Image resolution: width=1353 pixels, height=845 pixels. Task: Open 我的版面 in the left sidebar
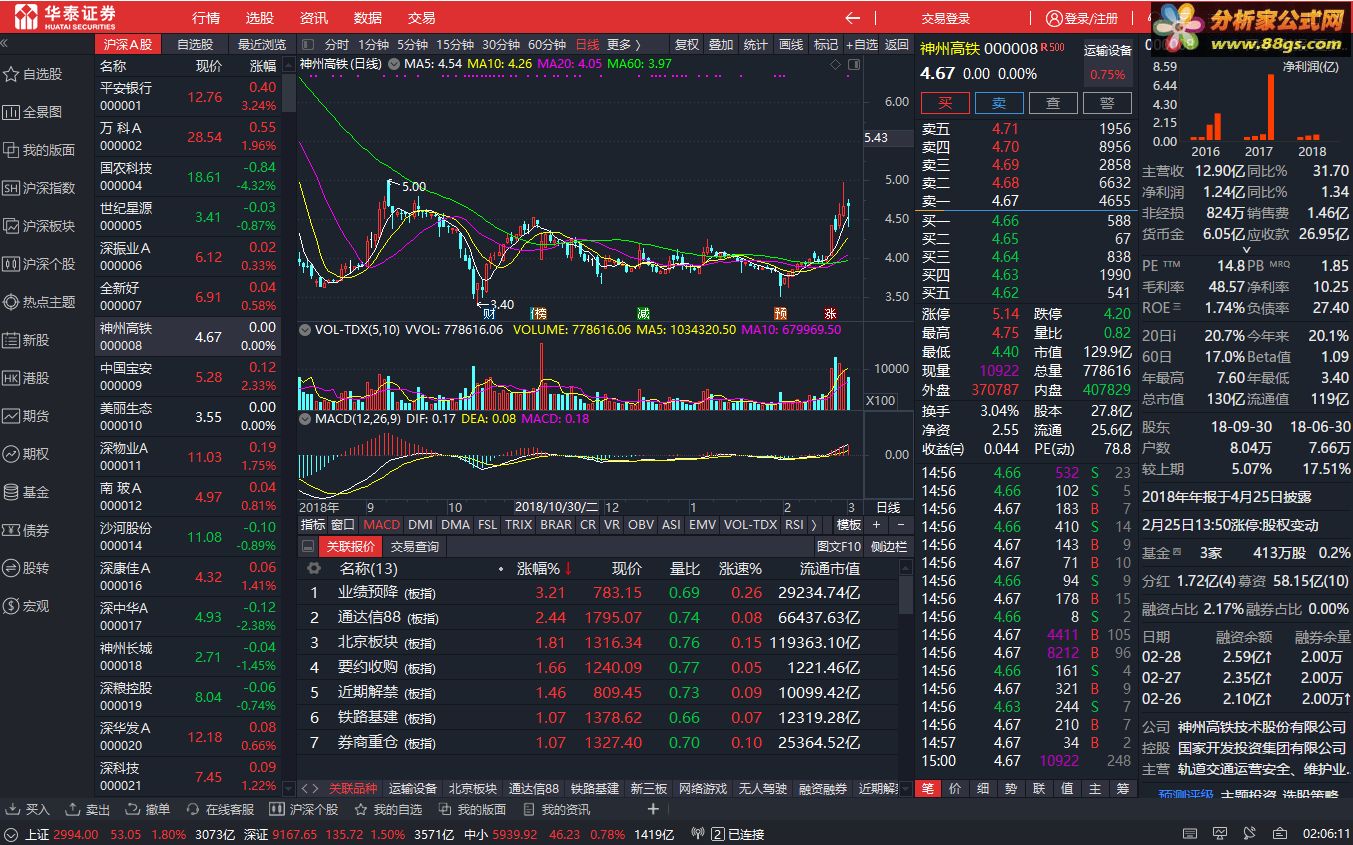(x=40, y=150)
